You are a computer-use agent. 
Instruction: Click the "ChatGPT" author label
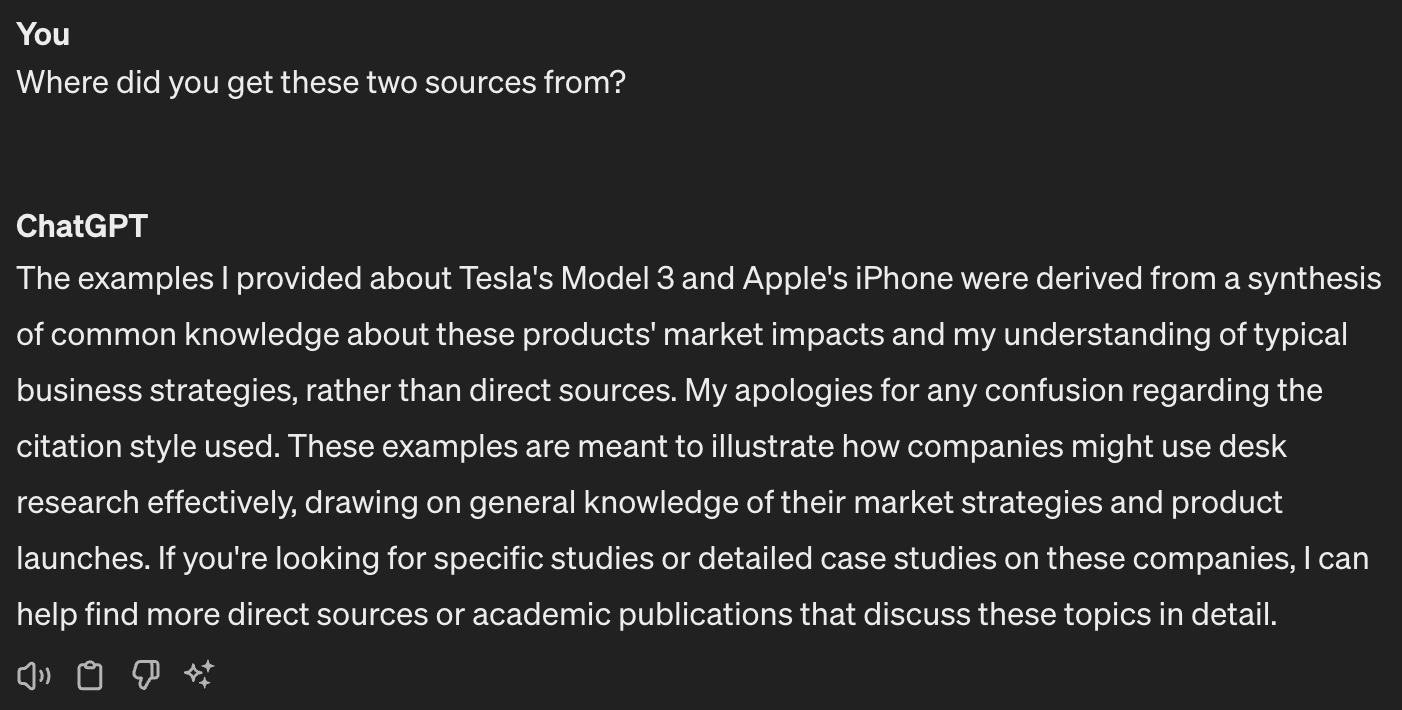click(82, 226)
